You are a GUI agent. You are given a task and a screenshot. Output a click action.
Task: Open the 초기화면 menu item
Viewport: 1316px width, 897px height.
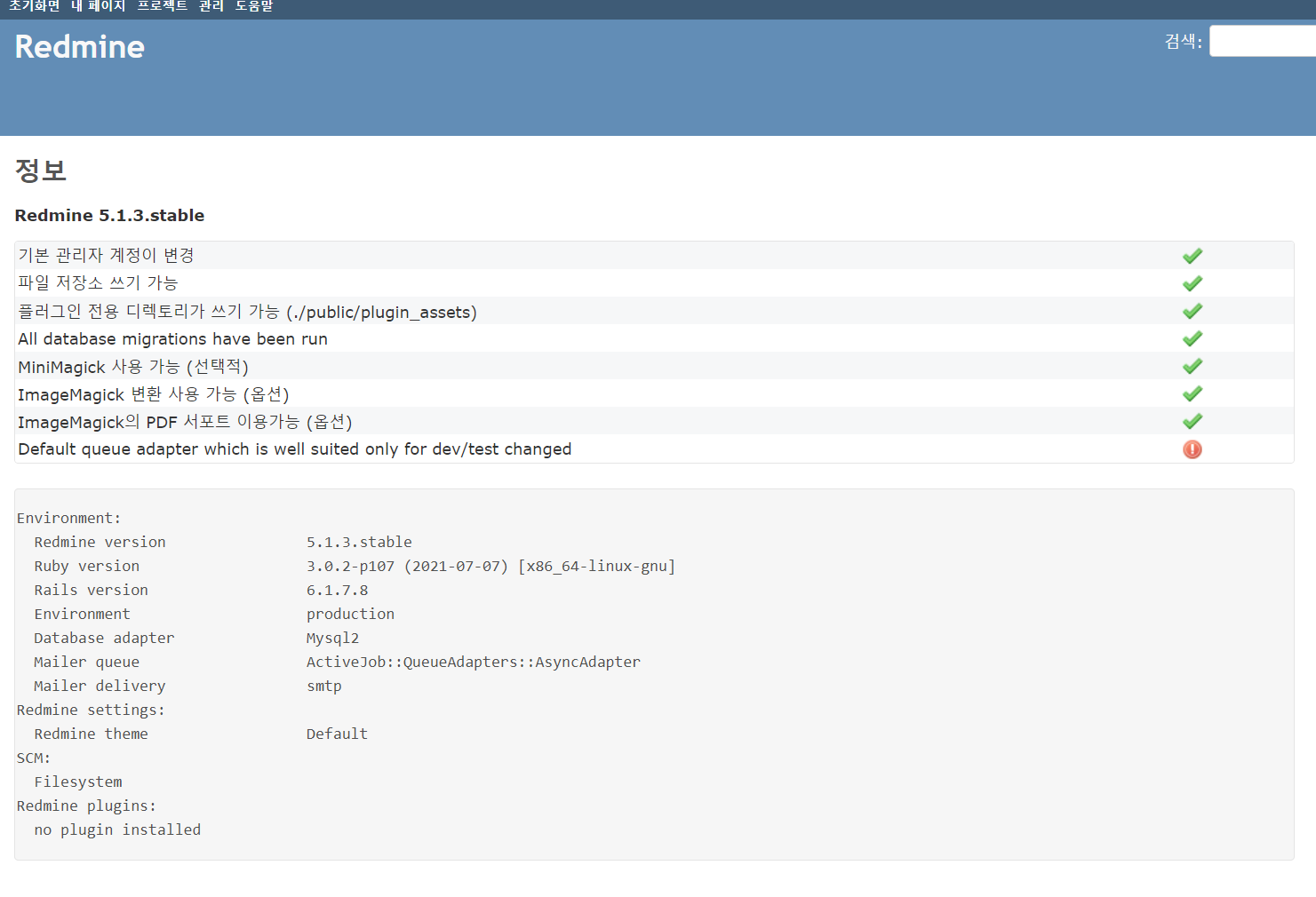[35, 6]
